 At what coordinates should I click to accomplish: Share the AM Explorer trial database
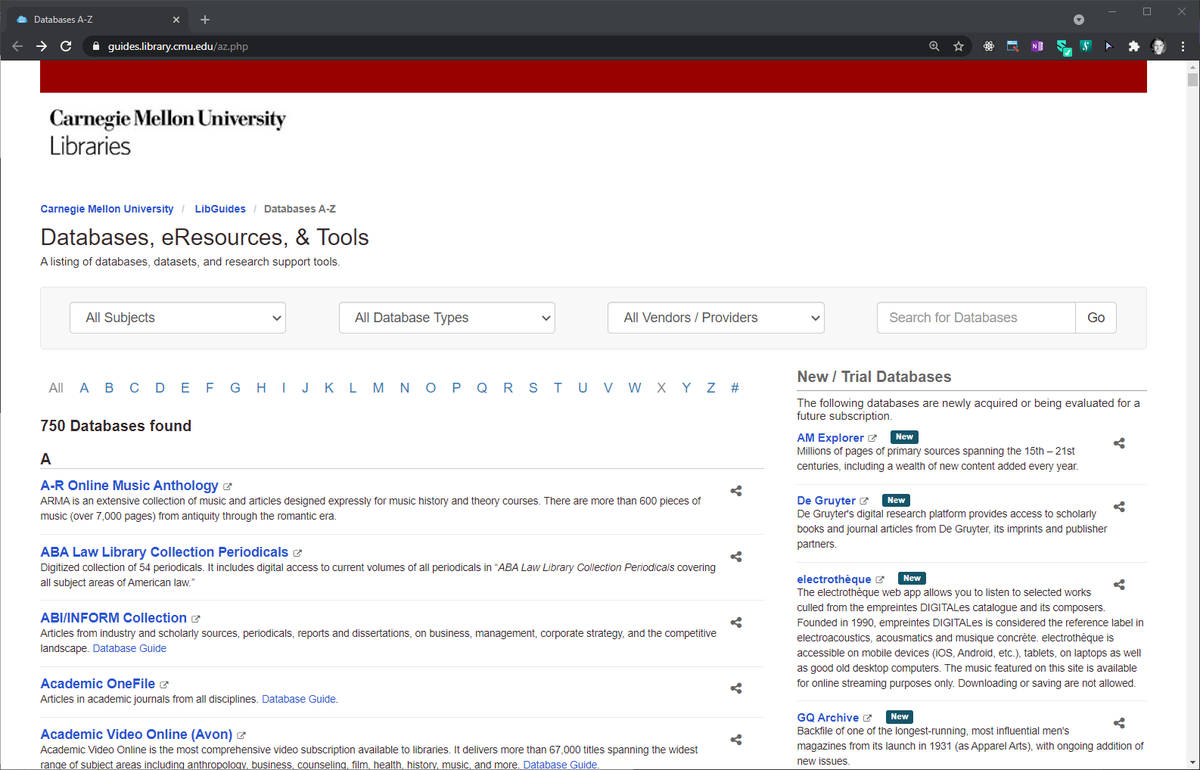[1119, 443]
